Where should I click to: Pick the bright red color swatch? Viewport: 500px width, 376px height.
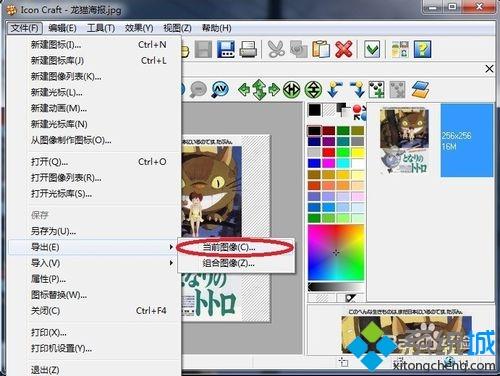pyautogui.click(x=328, y=152)
